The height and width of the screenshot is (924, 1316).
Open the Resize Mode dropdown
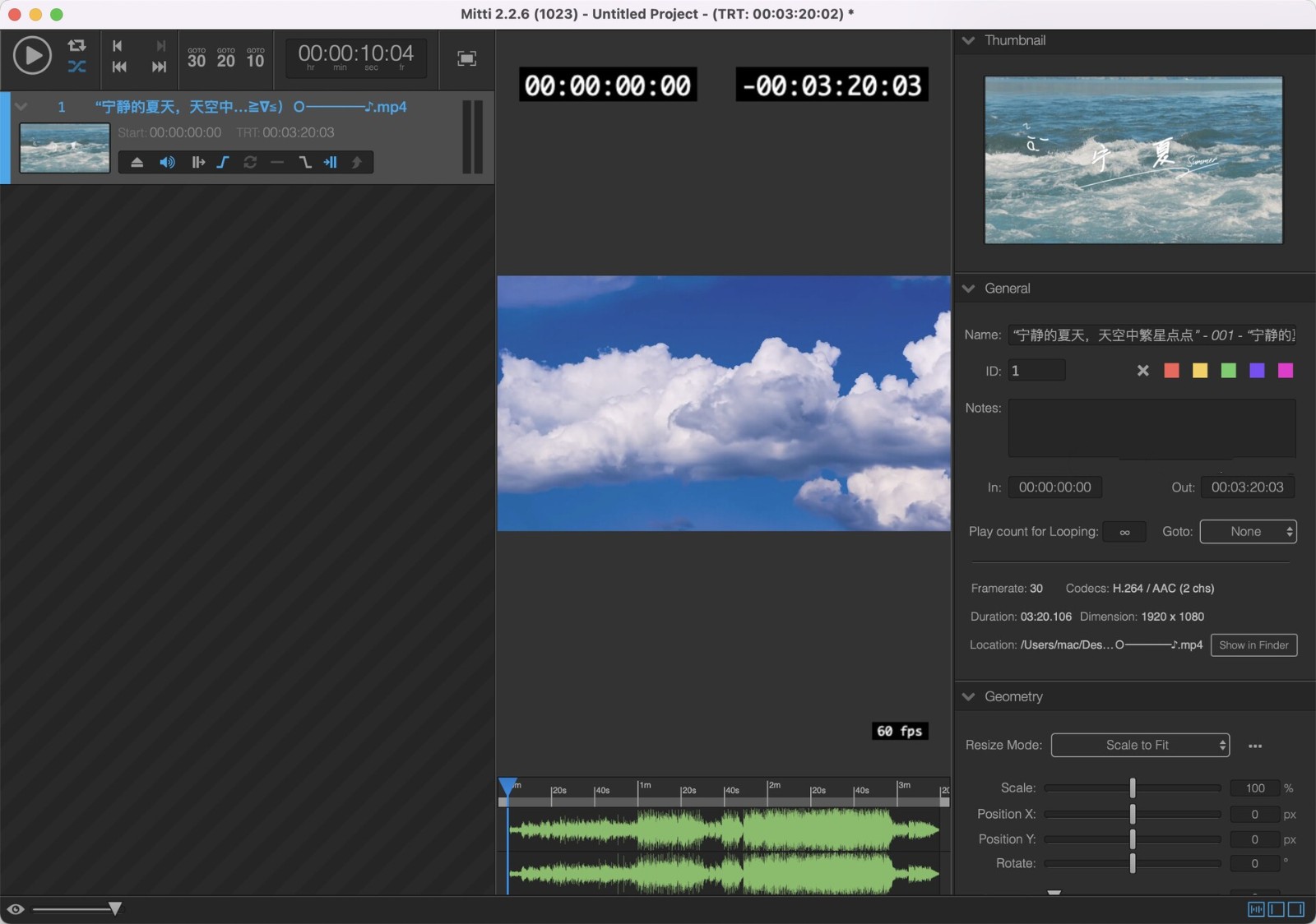click(x=1141, y=745)
